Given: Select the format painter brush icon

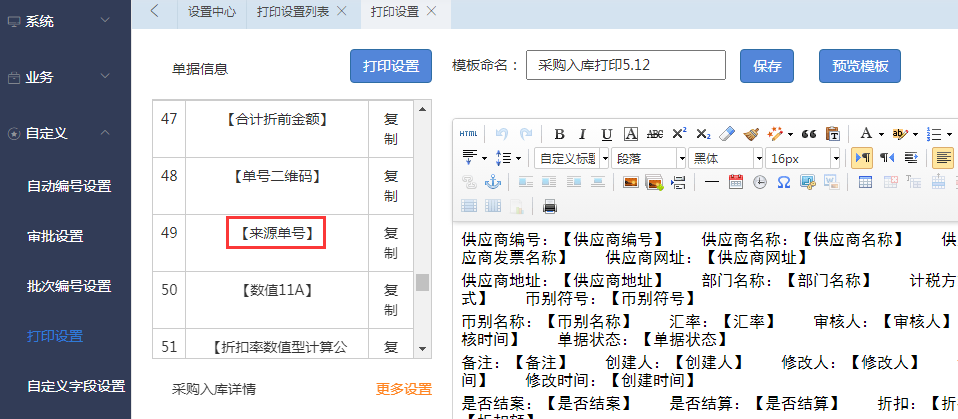Looking at the screenshot, I should pos(751,134).
